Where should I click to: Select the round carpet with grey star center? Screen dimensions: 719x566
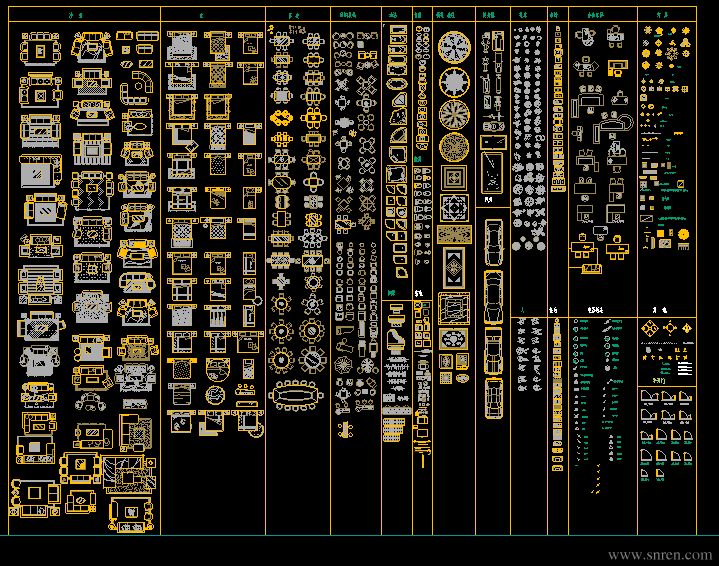coord(454,82)
